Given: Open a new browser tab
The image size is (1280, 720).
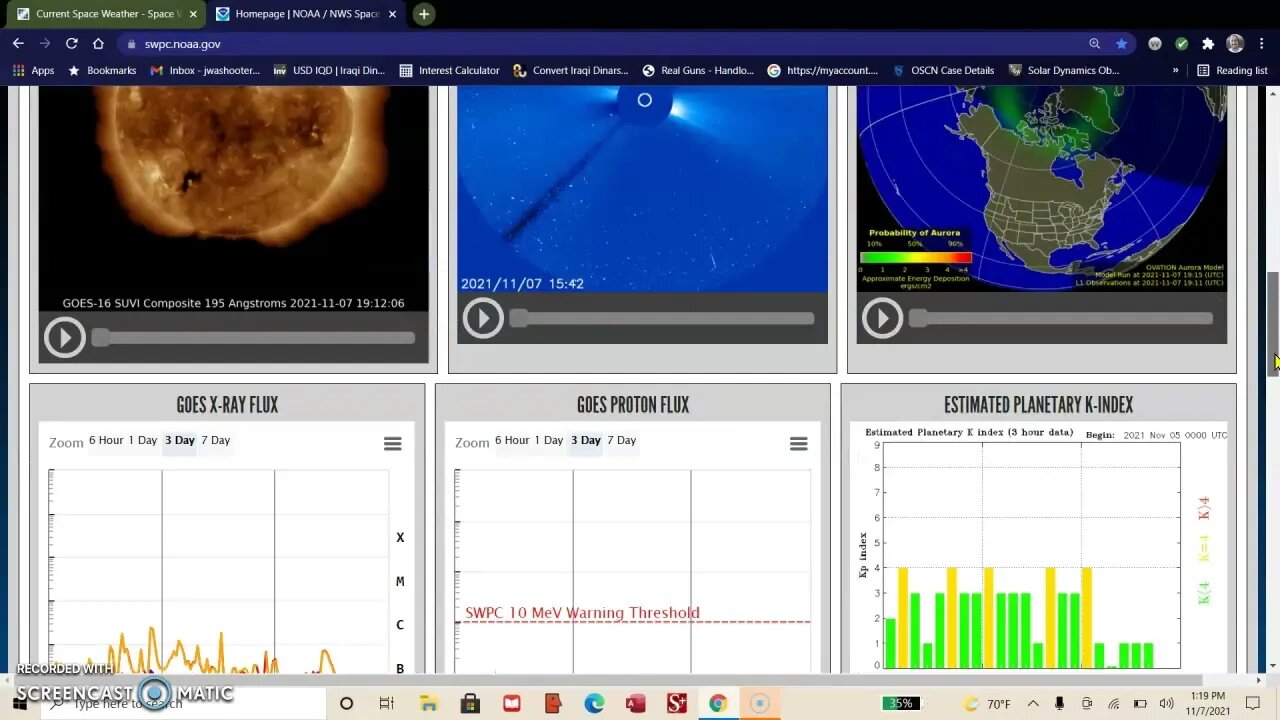Looking at the screenshot, I should coord(424,14).
